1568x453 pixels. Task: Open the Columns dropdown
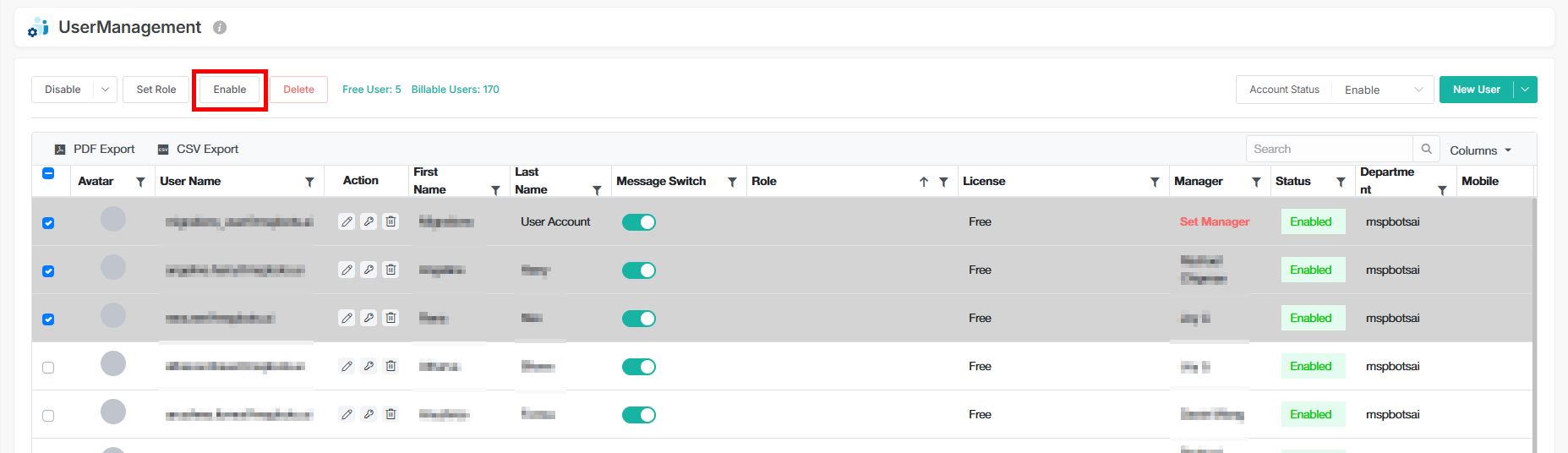coord(1480,150)
